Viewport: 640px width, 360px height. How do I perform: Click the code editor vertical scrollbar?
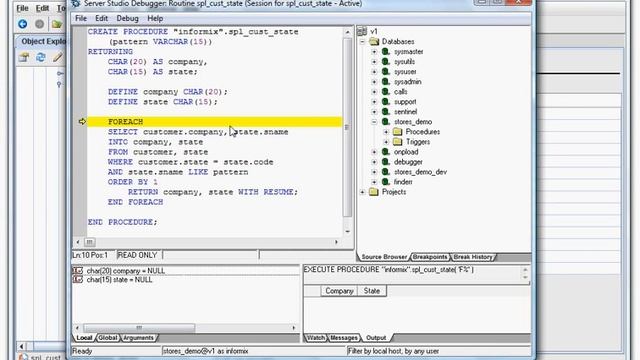point(347,131)
